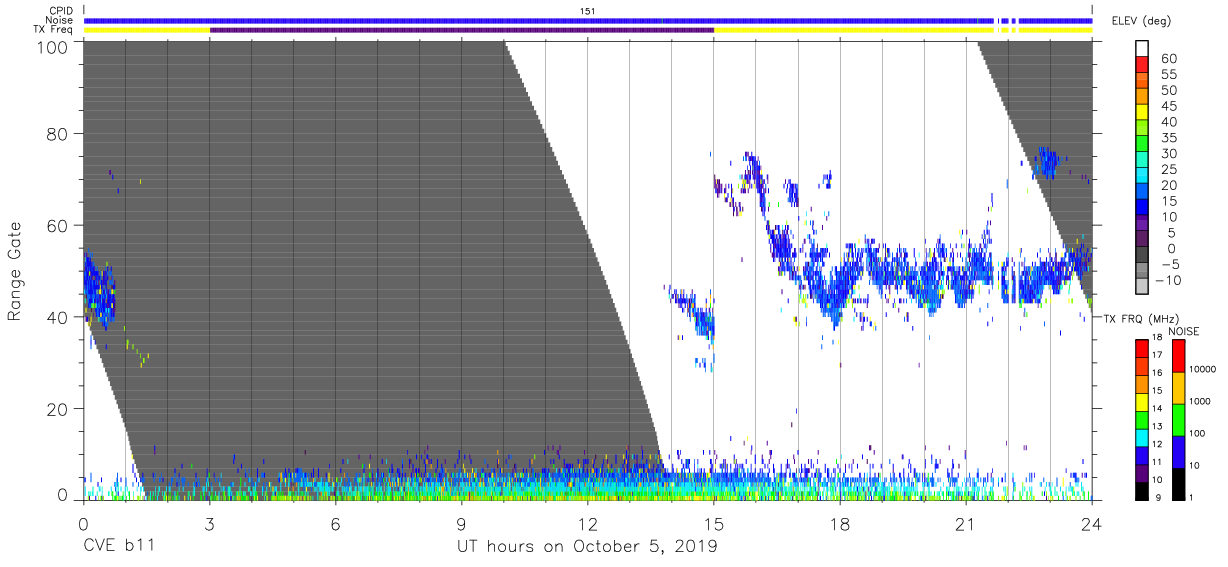Click the UT hours on October 5, 2019 title
The height and width of the screenshot is (567, 1228).
tap(587, 547)
